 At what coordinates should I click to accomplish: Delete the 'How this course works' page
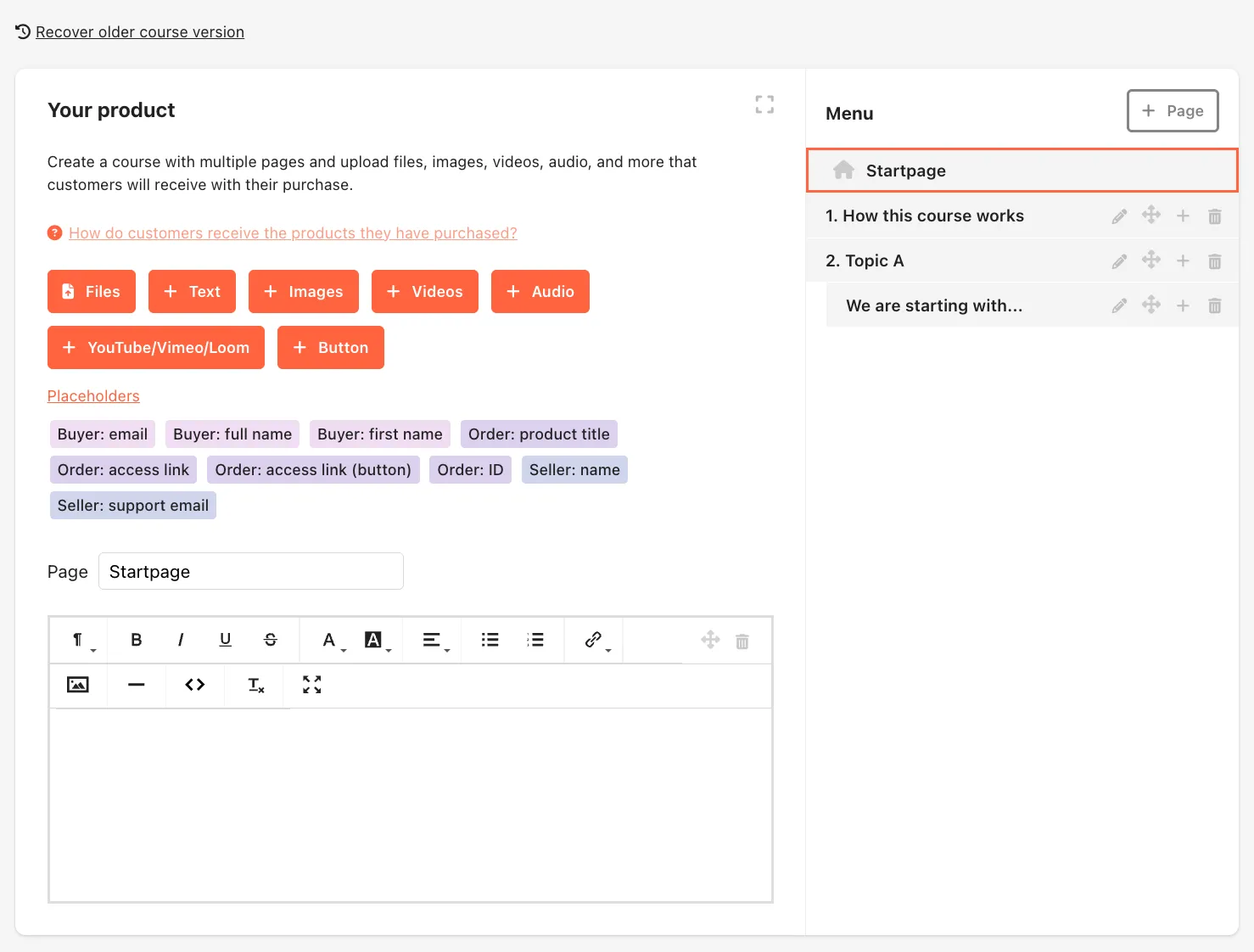point(1215,216)
